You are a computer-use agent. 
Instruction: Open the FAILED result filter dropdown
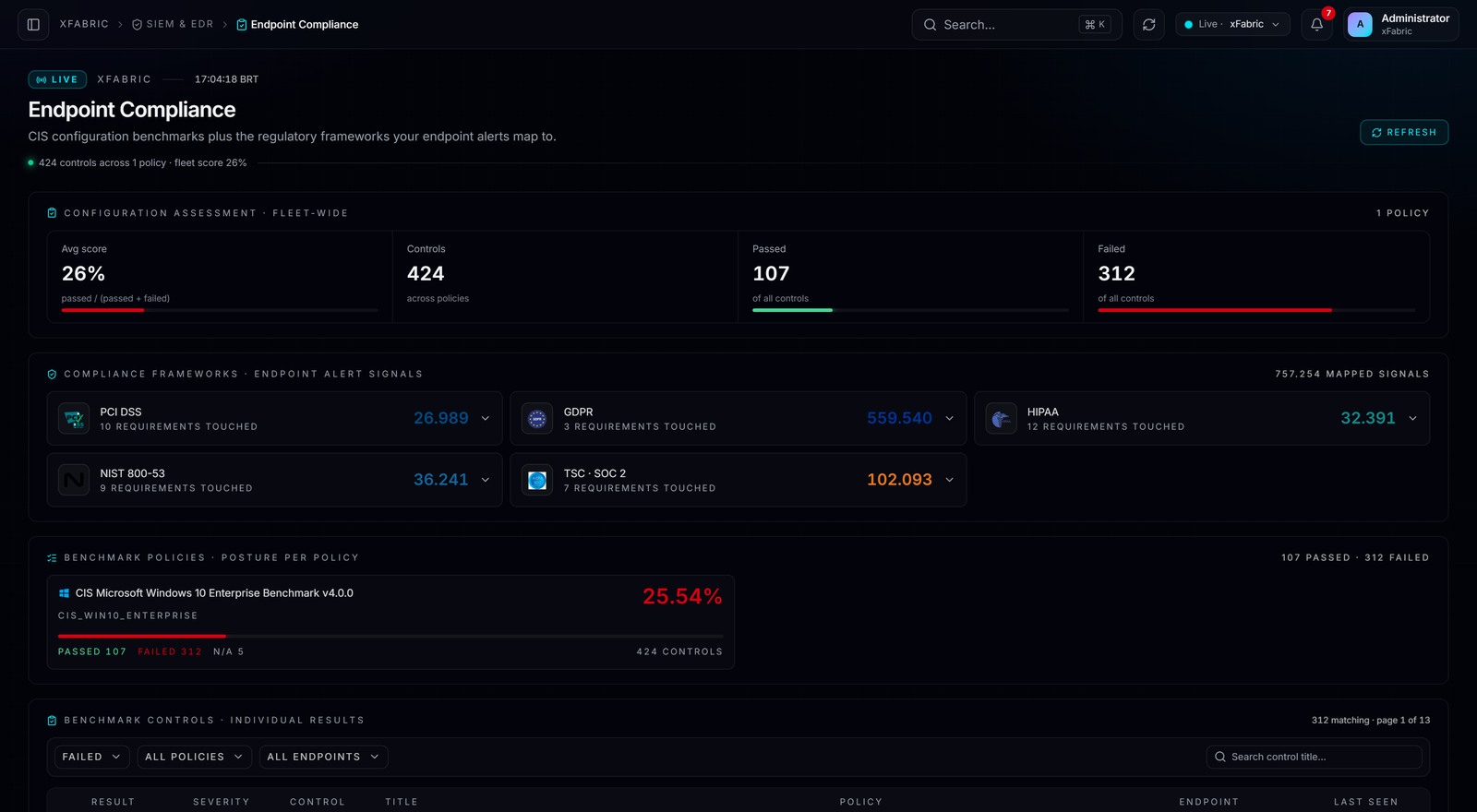91,758
